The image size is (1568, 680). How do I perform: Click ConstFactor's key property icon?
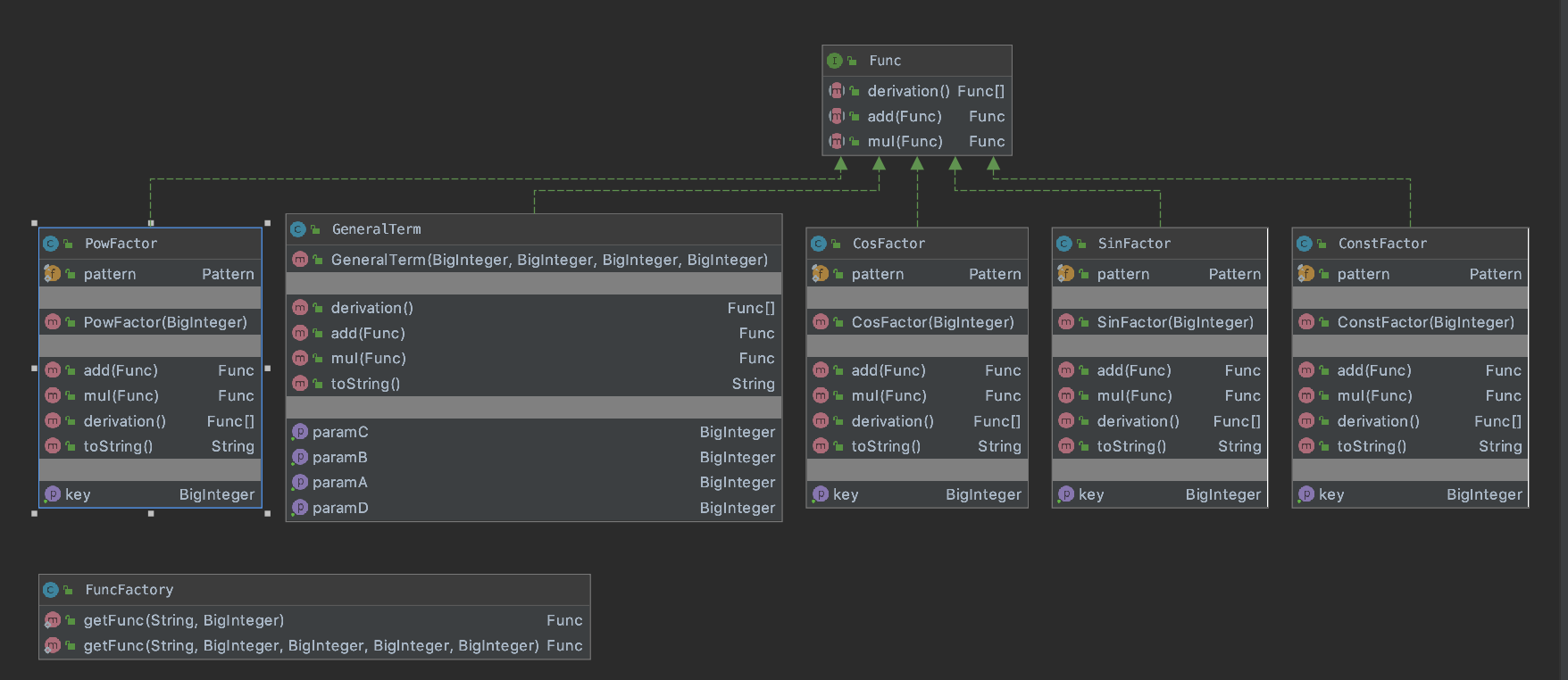coord(1306,494)
